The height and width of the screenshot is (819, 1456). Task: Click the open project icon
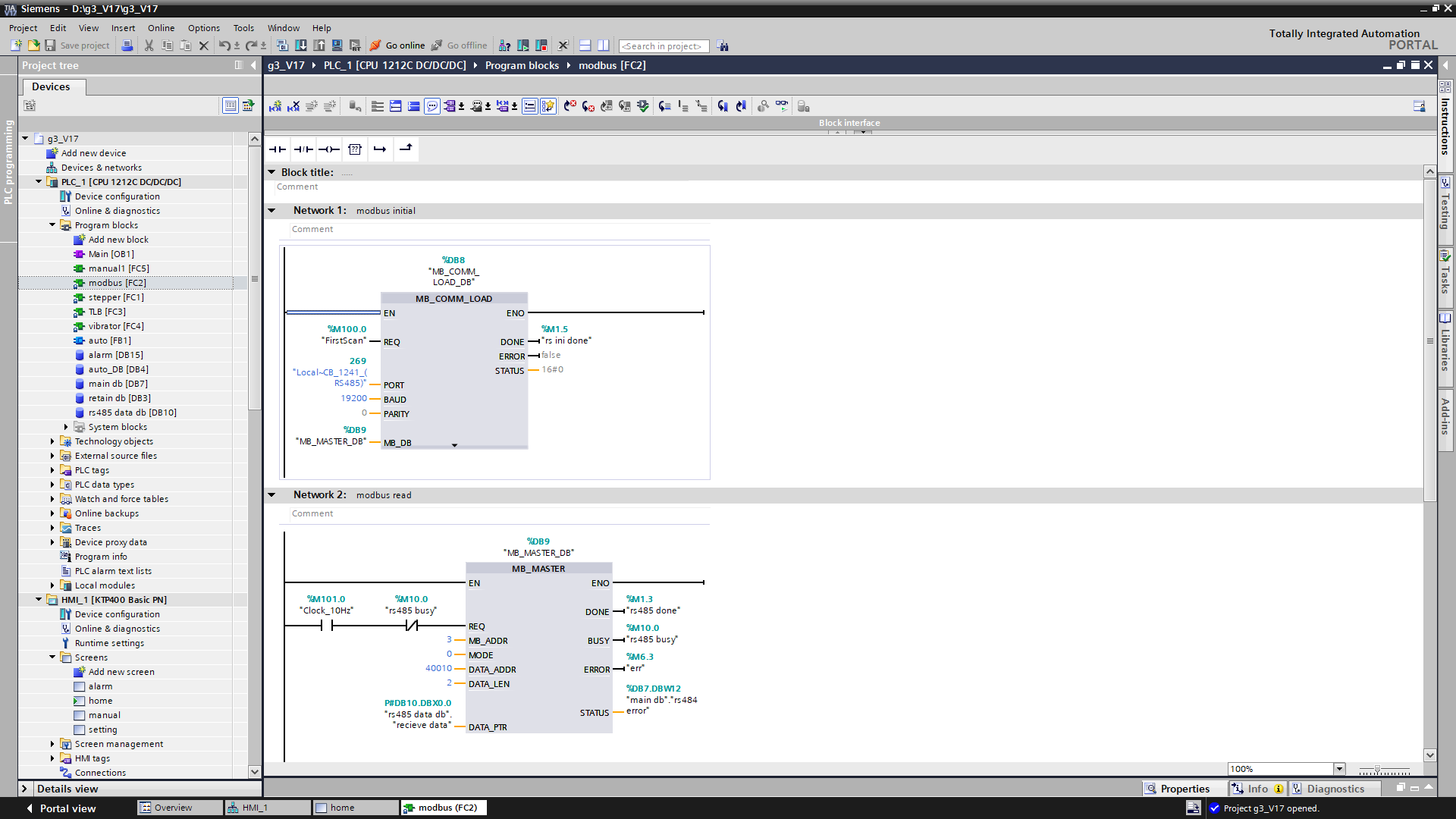[x=34, y=45]
